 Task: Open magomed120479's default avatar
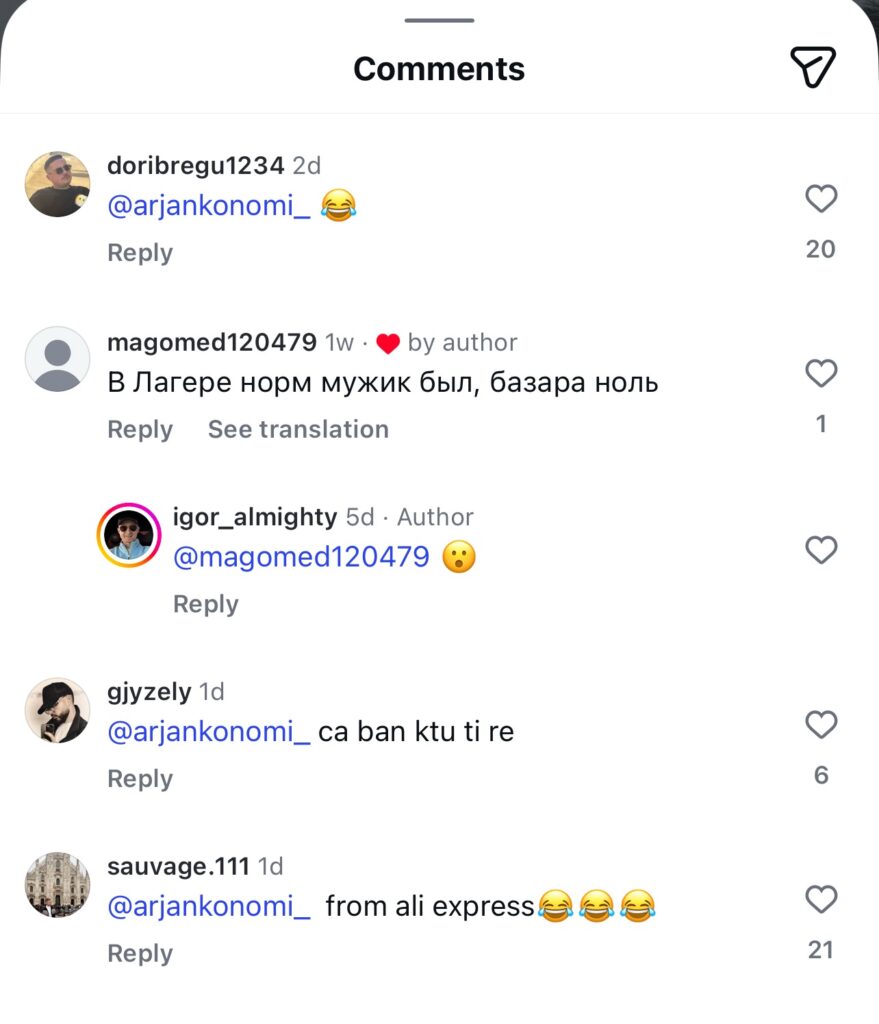[57, 359]
